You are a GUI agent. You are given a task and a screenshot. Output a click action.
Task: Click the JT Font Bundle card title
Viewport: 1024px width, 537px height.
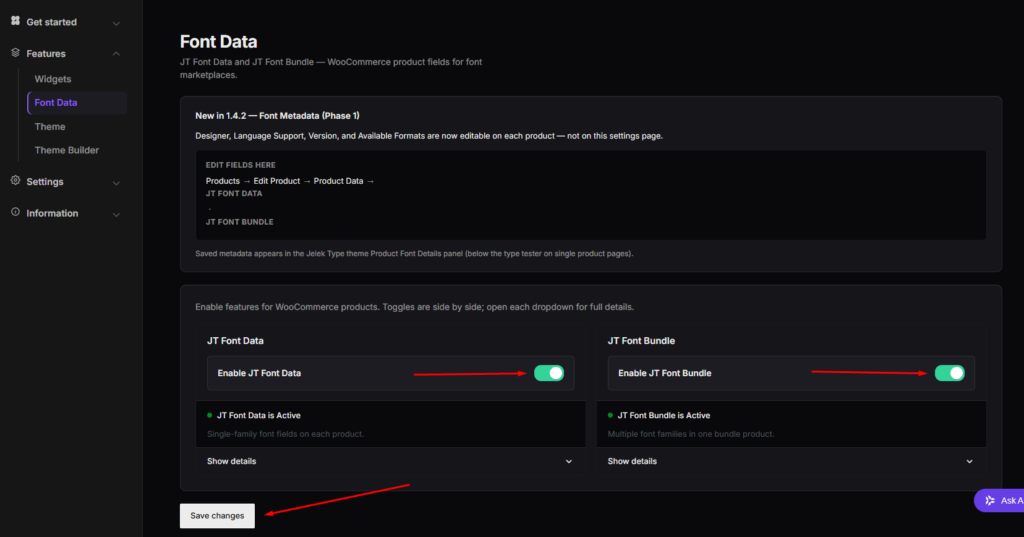click(x=641, y=341)
